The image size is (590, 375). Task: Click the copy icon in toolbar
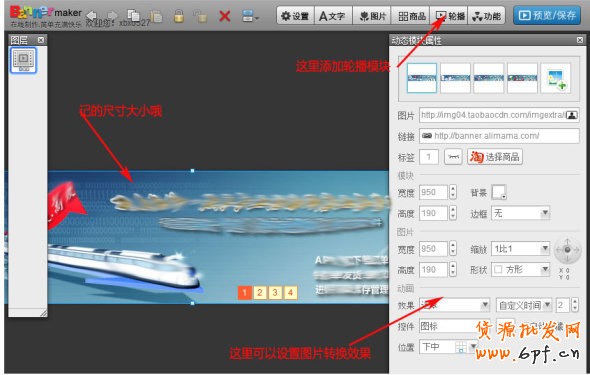pos(134,15)
